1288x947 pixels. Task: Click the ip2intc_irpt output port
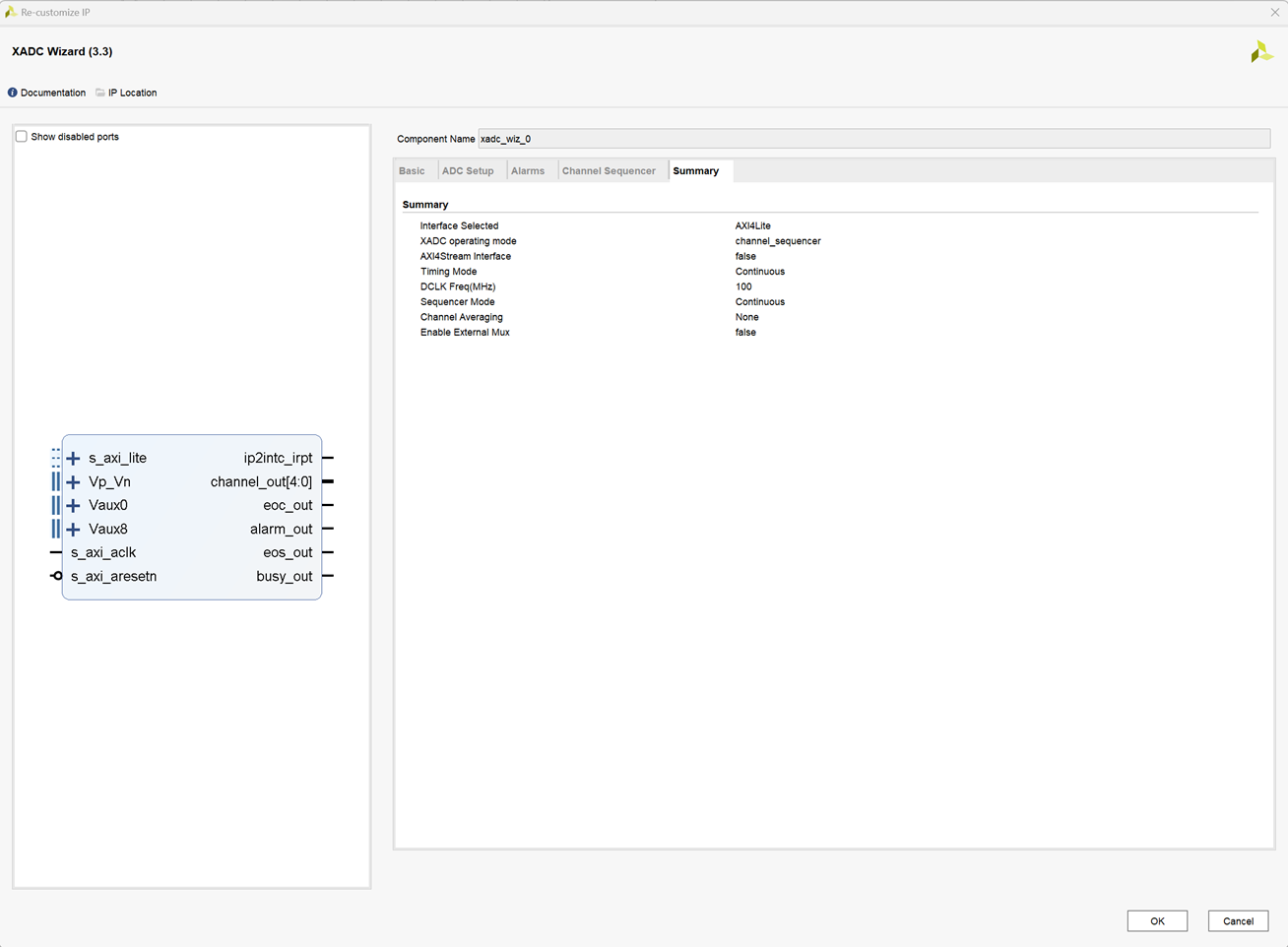278,458
